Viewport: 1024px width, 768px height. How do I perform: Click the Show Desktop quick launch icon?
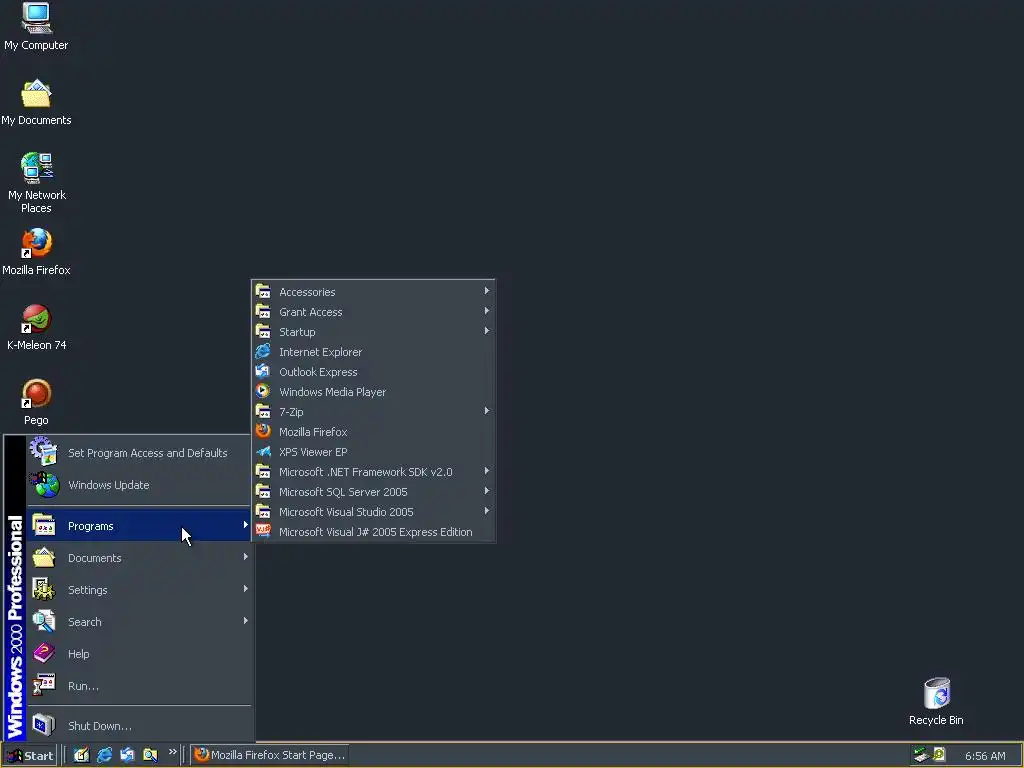click(81, 755)
